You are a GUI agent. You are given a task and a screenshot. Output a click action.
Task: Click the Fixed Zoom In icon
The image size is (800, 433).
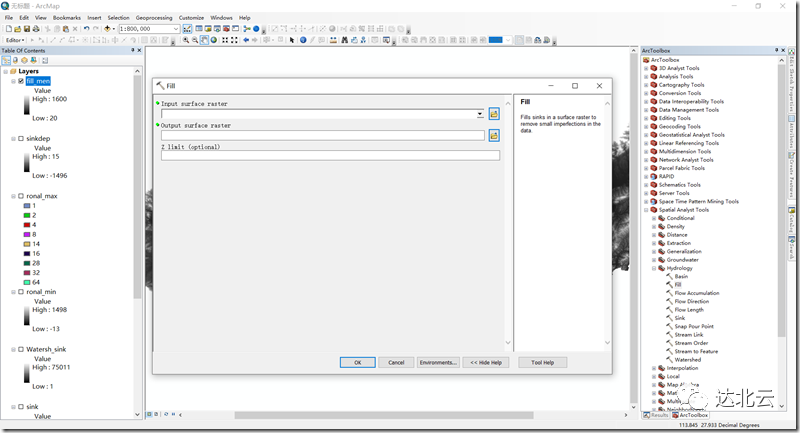225,40
